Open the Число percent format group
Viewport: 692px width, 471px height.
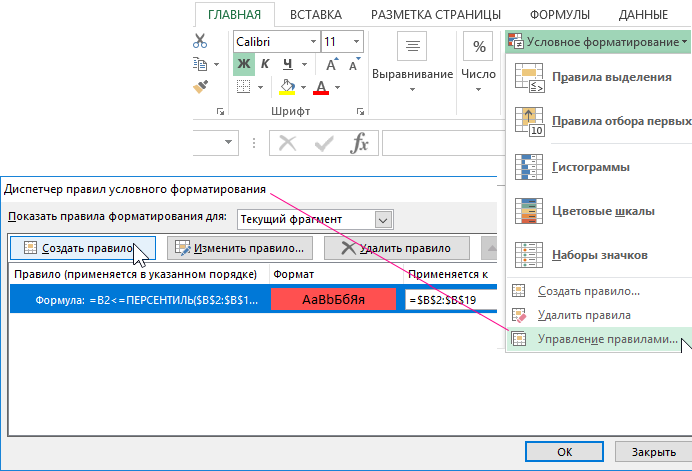coord(478,62)
